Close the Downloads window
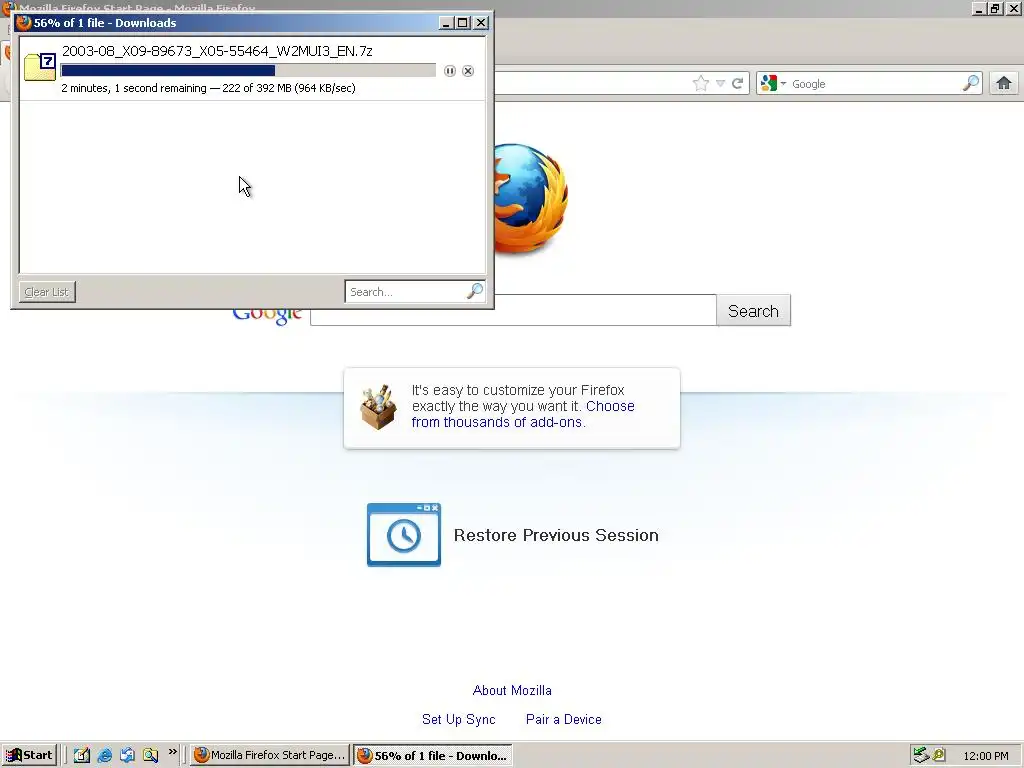The width and height of the screenshot is (1024, 768). tap(481, 23)
